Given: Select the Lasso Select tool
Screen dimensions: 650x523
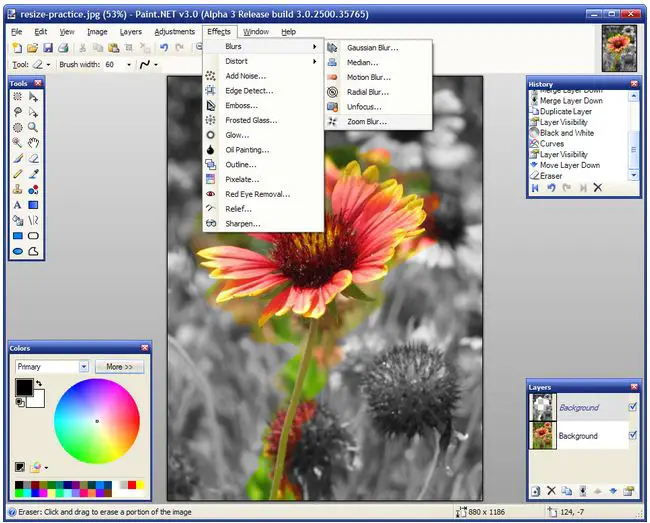Looking at the screenshot, I should 17,112.
